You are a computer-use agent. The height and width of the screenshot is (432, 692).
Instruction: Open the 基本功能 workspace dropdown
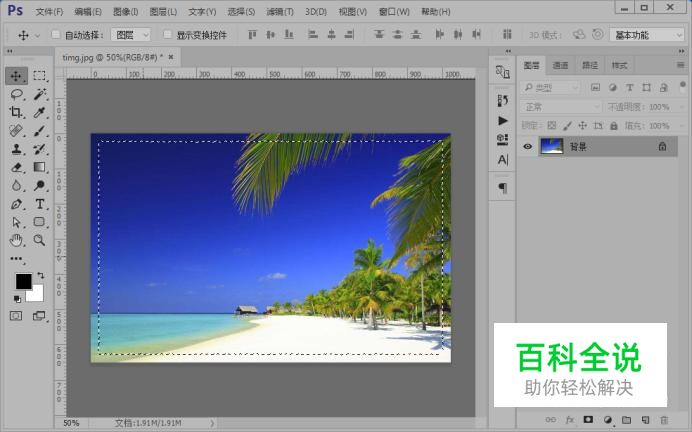coord(645,35)
